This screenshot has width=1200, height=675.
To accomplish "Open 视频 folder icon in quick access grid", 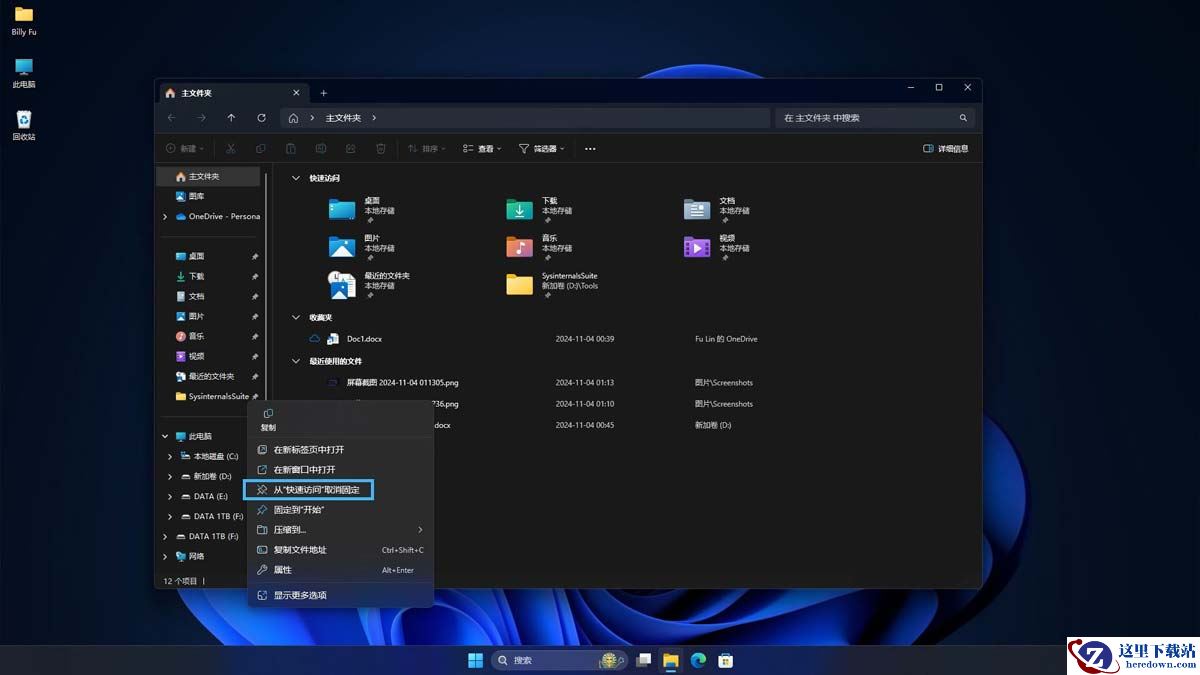I will tap(697, 246).
